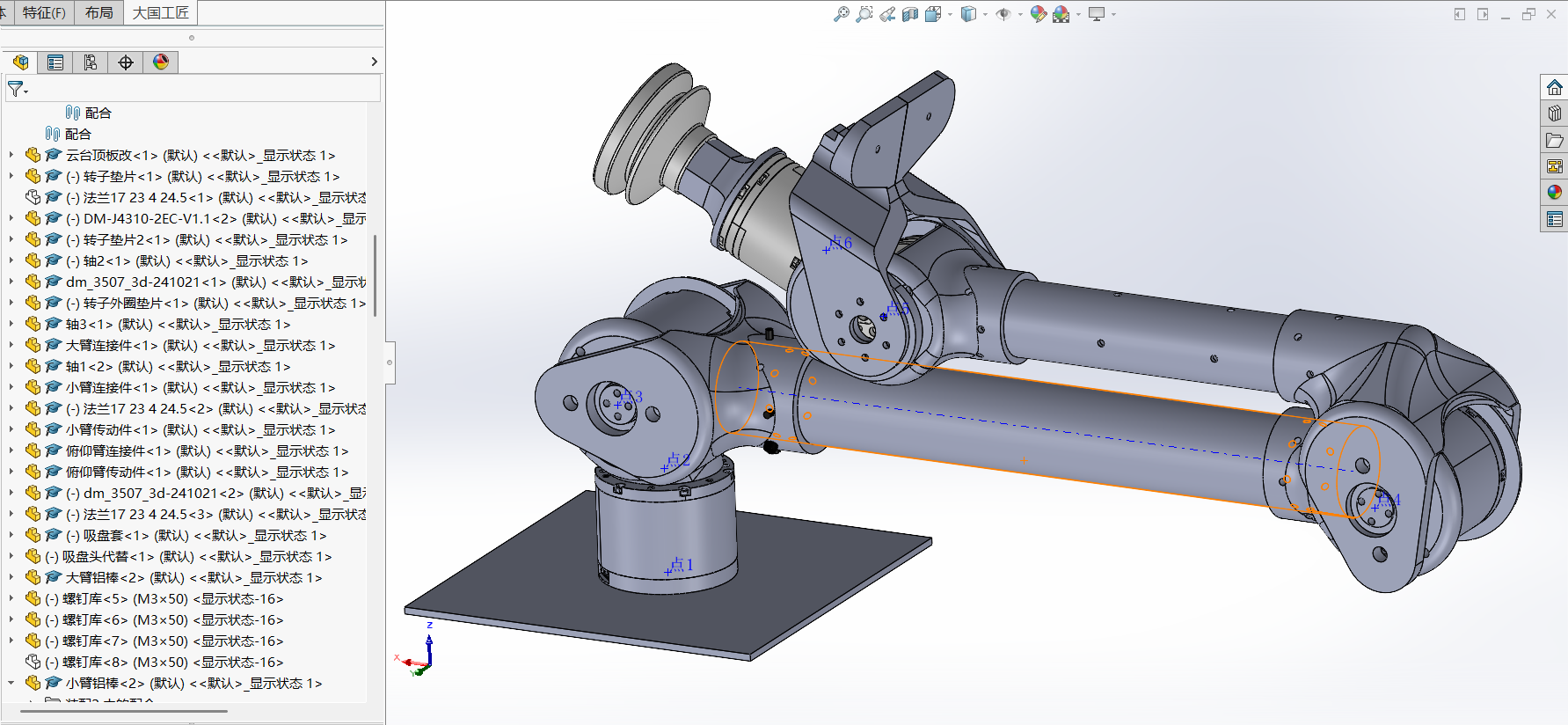This screenshot has width=1568, height=725.
Task: Activate the Section View tool
Action: pyautogui.click(x=910, y=14)
